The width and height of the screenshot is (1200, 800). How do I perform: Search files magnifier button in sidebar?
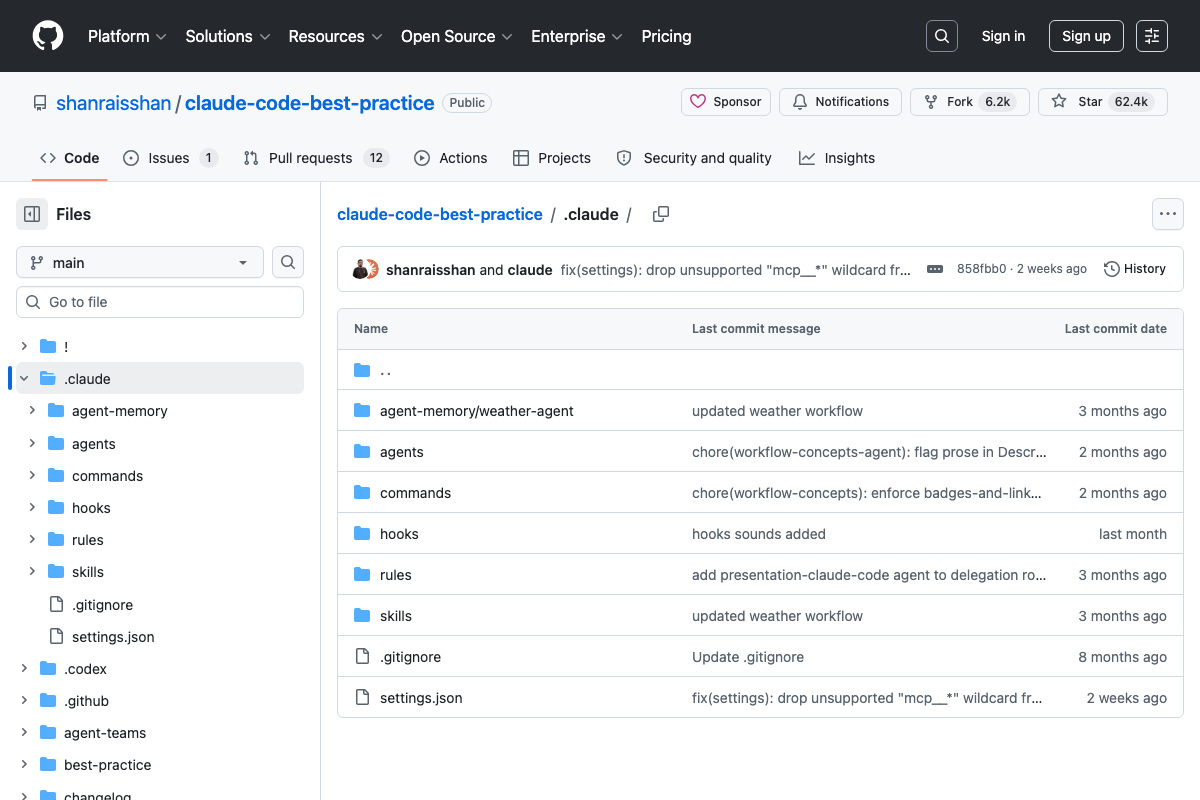288,262
